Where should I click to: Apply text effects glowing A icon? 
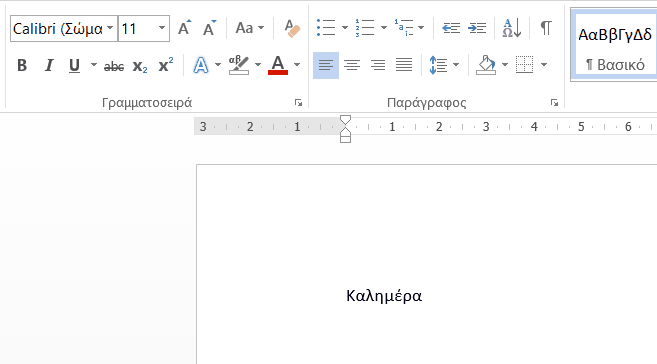[201, 65]
